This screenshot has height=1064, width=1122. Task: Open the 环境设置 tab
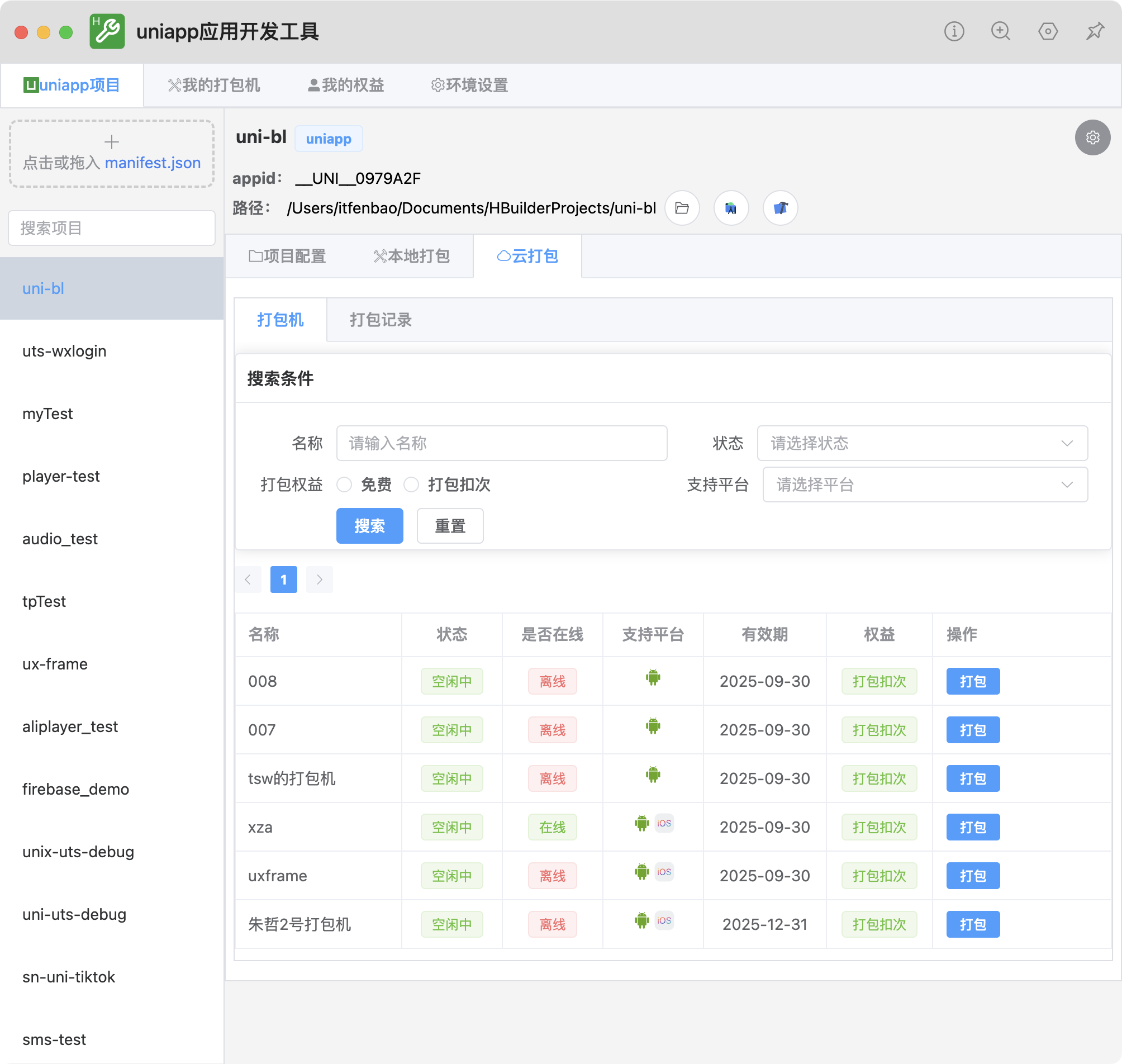(470, 85)
